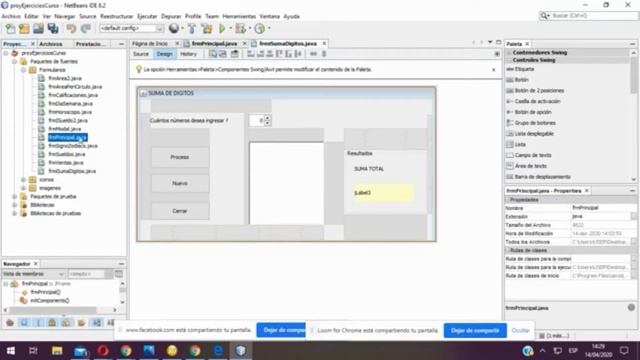Click the Ocultar link in the sharing bar
This screenshot has width=640, height=360.
coord(520,330)
